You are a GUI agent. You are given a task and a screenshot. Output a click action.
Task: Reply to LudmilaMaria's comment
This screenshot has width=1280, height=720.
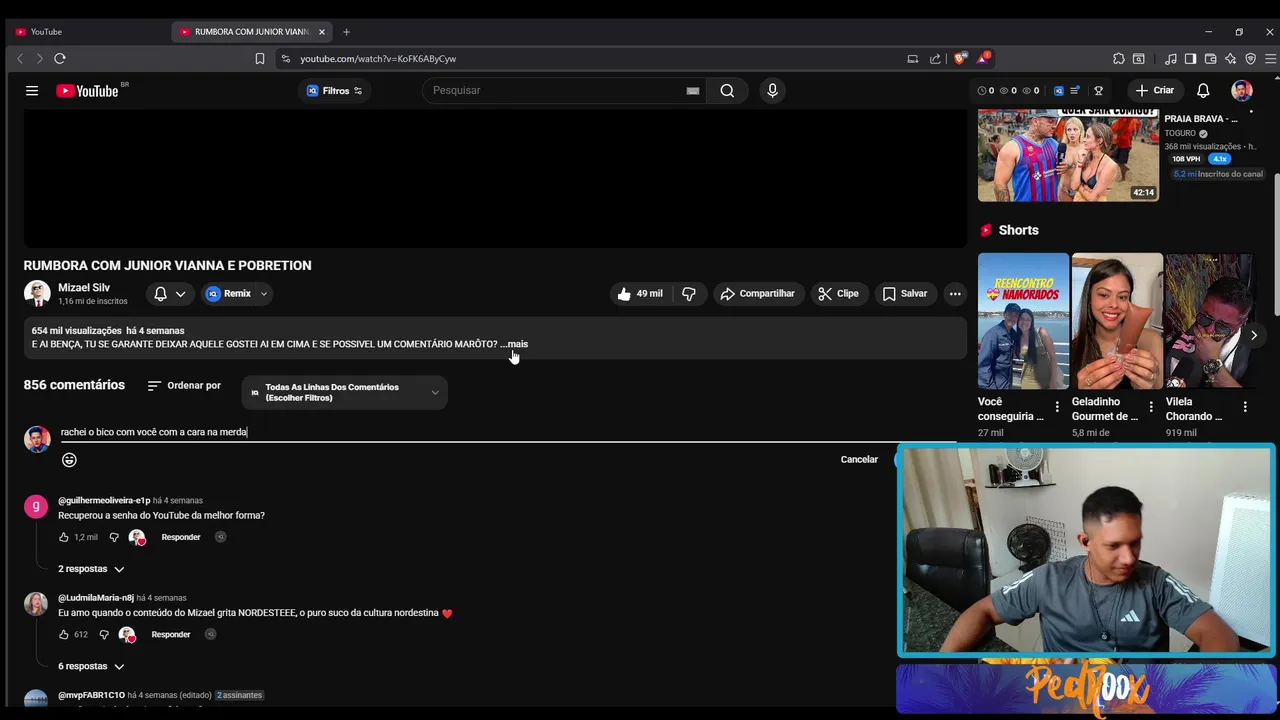pos(171,634)
